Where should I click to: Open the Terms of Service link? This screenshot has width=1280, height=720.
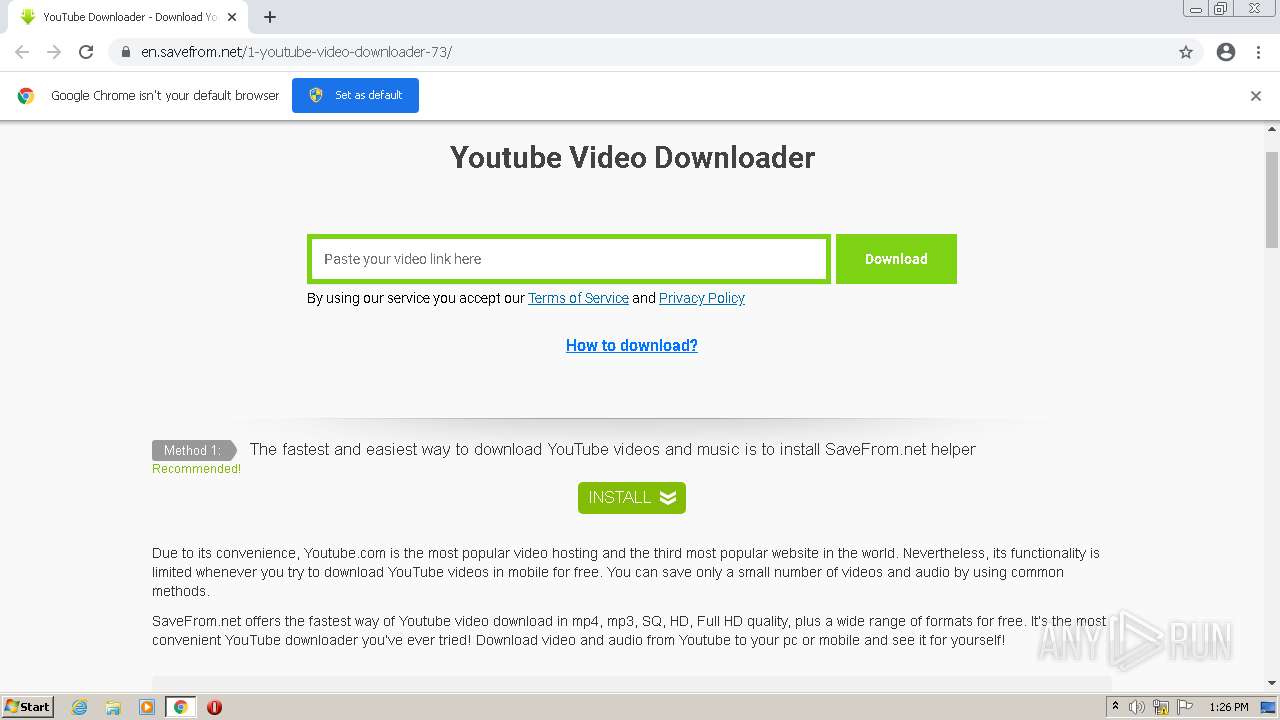[x=578, y=298]
